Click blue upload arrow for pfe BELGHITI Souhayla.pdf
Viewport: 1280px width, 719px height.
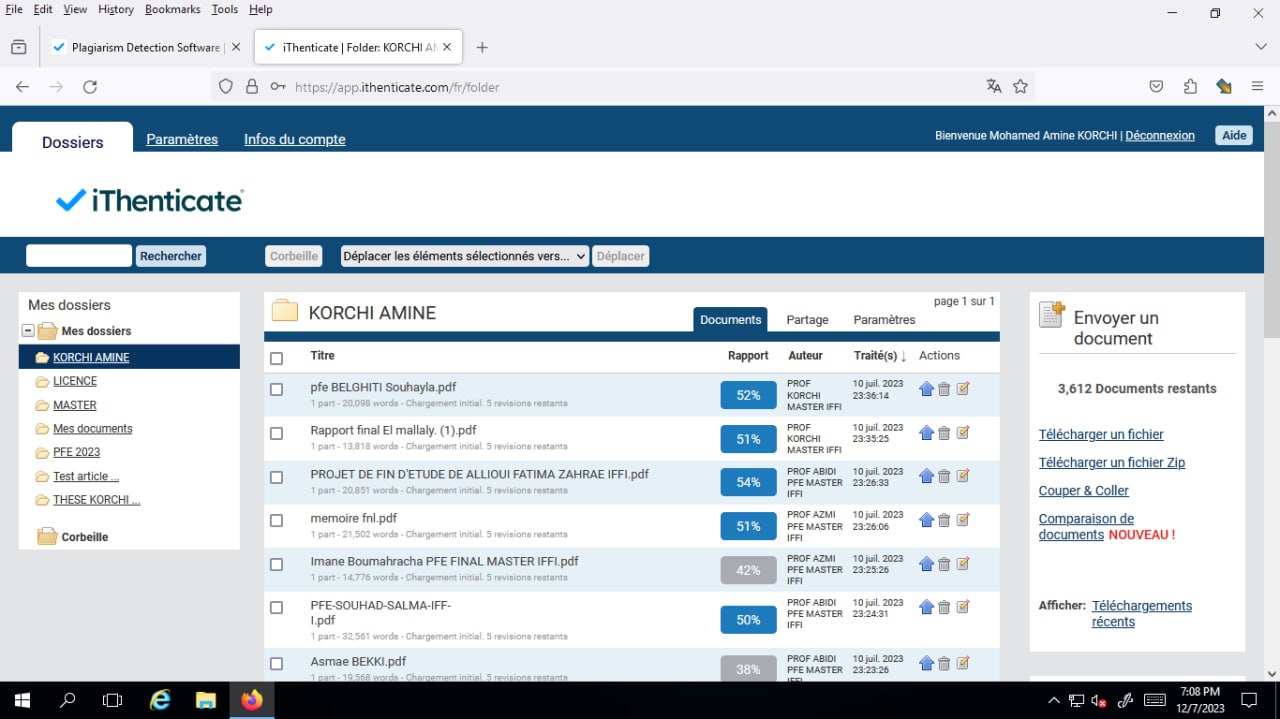(926, 389)
